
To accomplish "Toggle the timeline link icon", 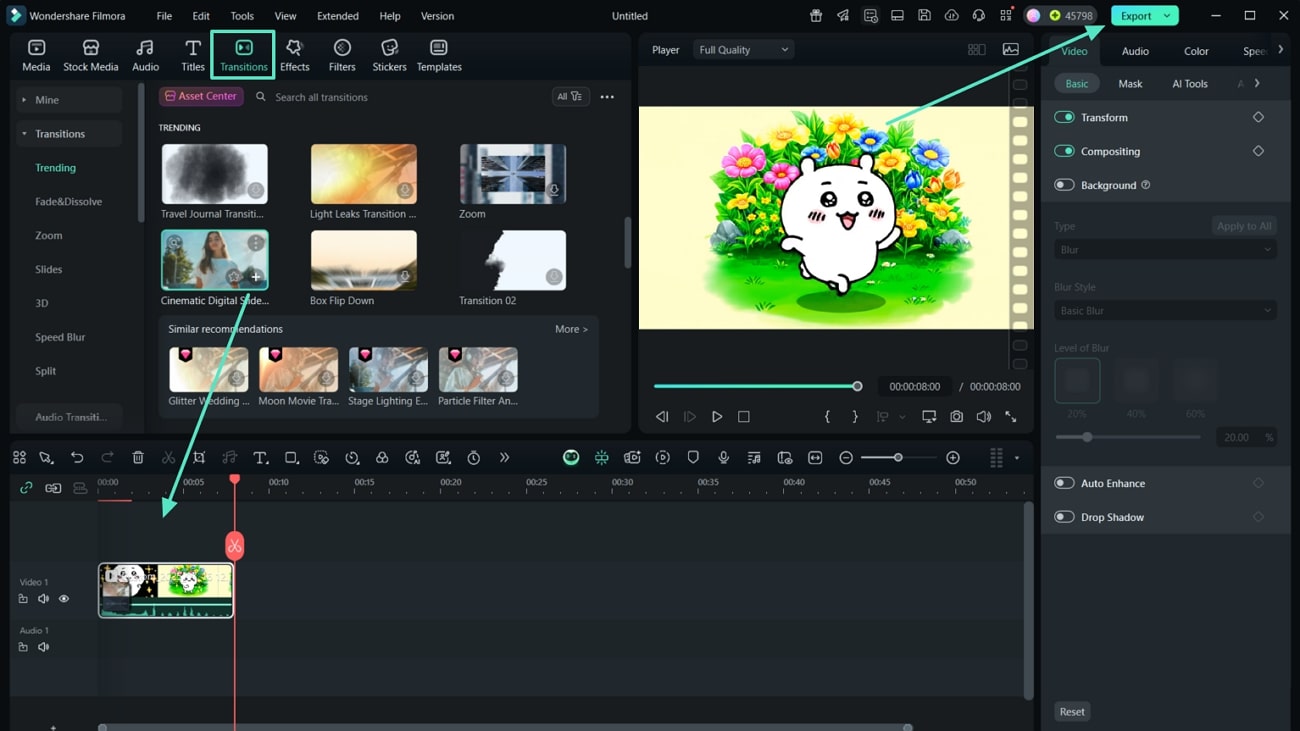I will point(26,488).
